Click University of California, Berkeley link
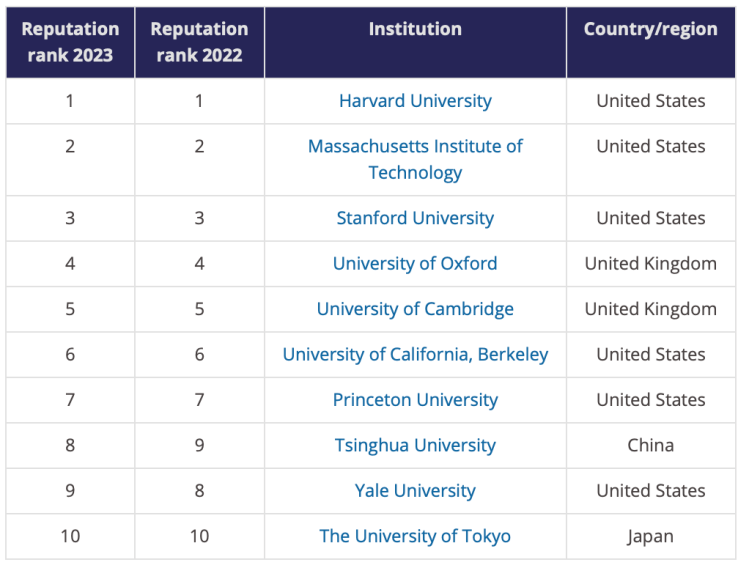 point(415,355)
